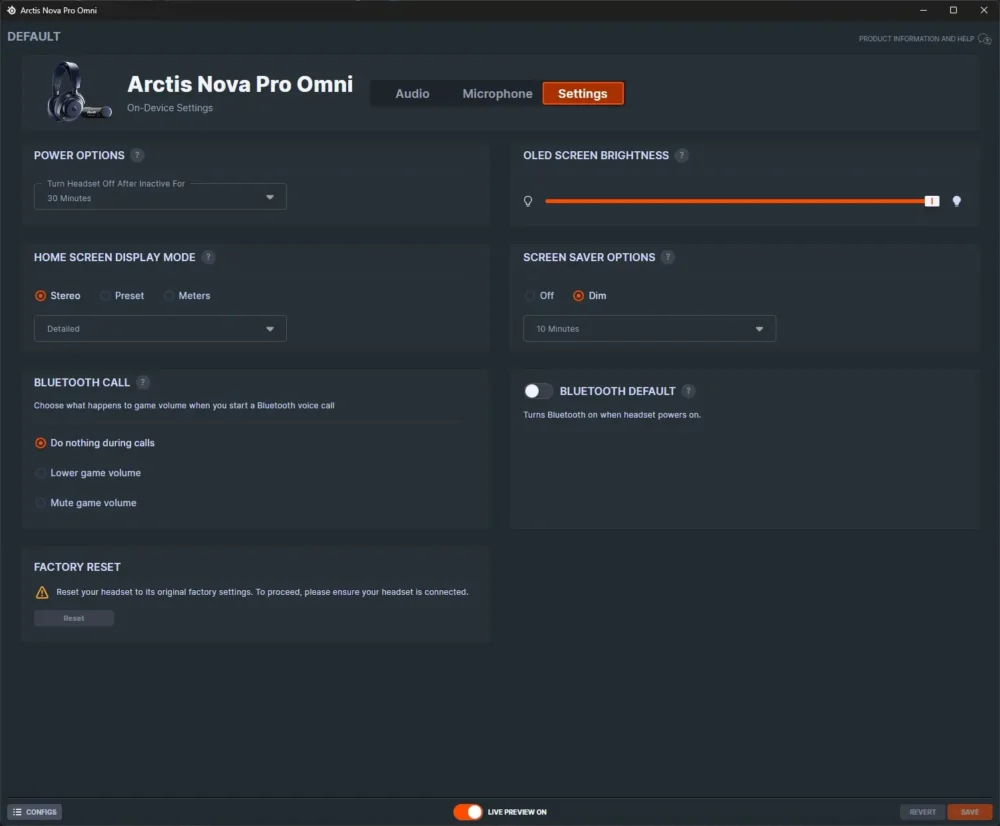Set screen saver to Off
This screenshot has height=826, width=1000.
pyautogui.click(x=529, y=296)
